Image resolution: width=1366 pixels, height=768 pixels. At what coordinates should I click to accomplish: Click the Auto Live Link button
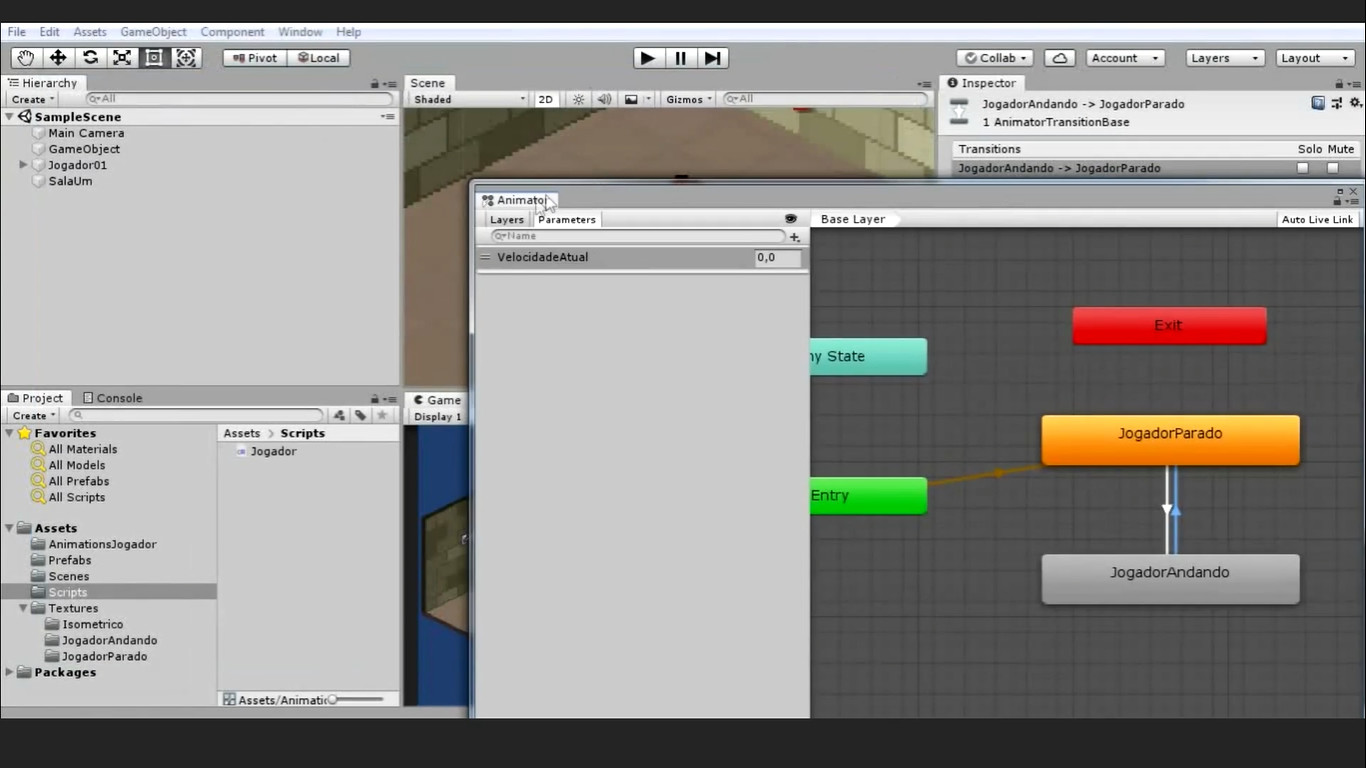point(1317,219)
